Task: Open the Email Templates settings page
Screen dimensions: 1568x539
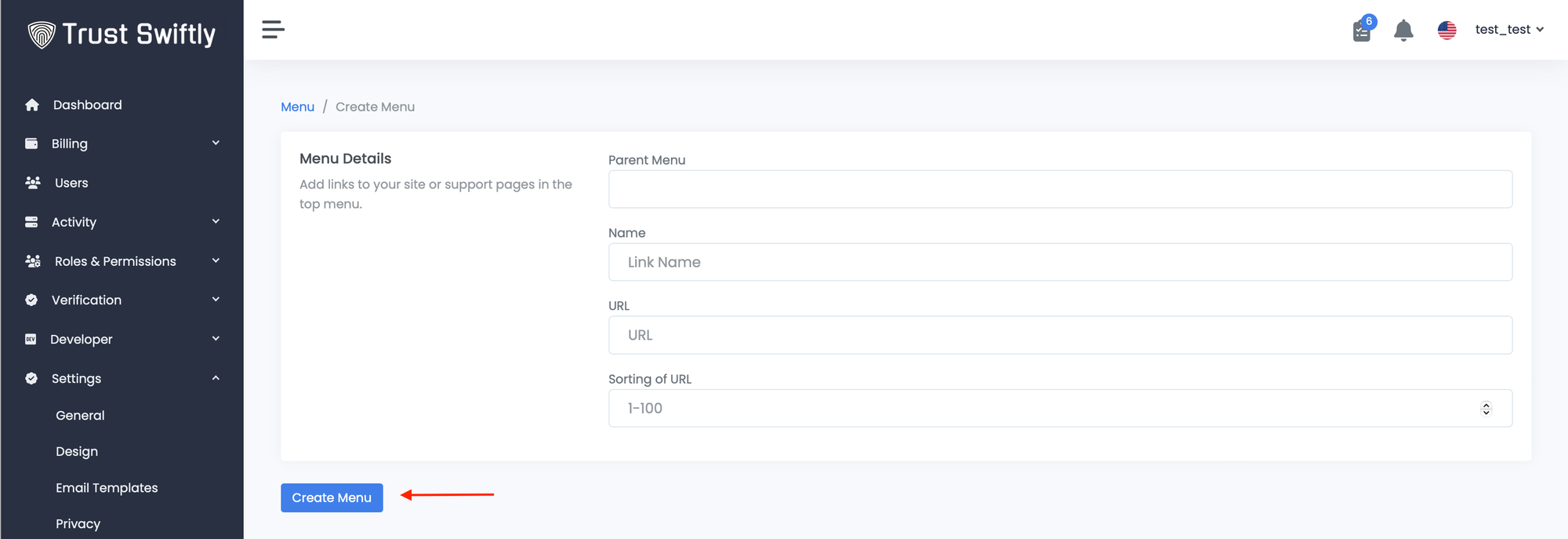Action: tap(107, 488)
